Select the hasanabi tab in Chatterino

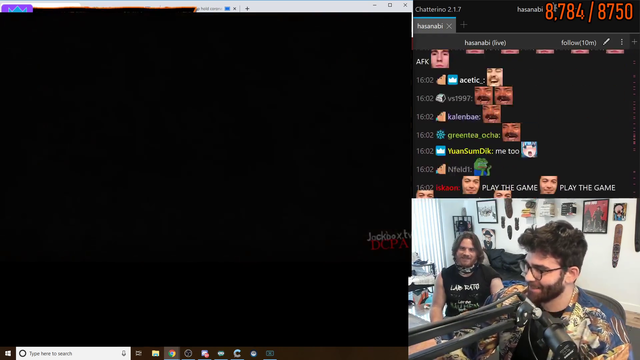click(x=430, y=26)
